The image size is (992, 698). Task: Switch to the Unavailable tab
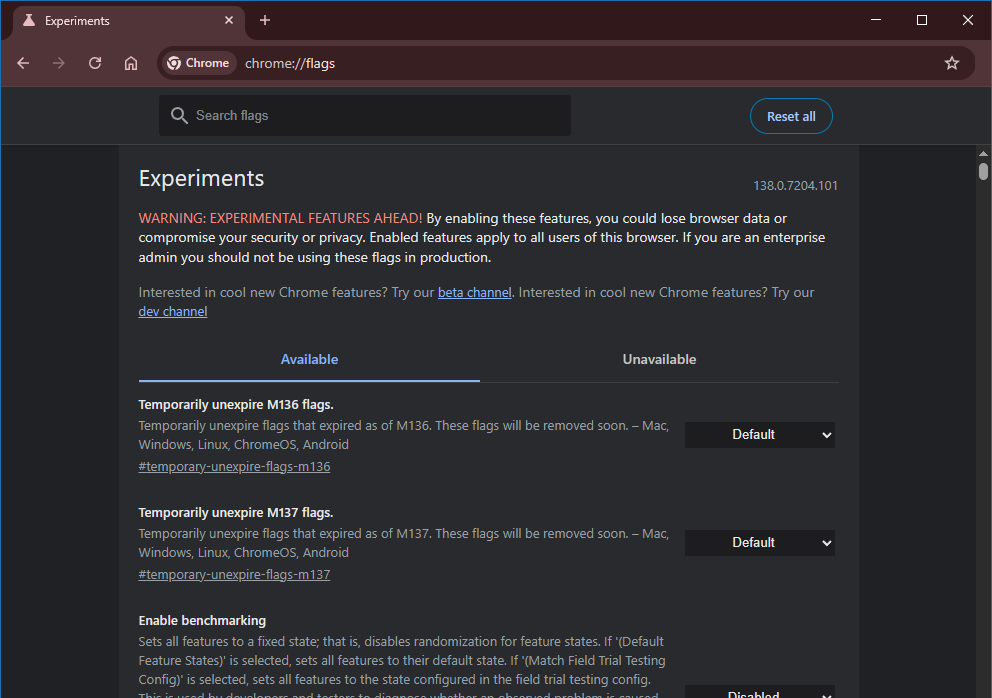659,359
